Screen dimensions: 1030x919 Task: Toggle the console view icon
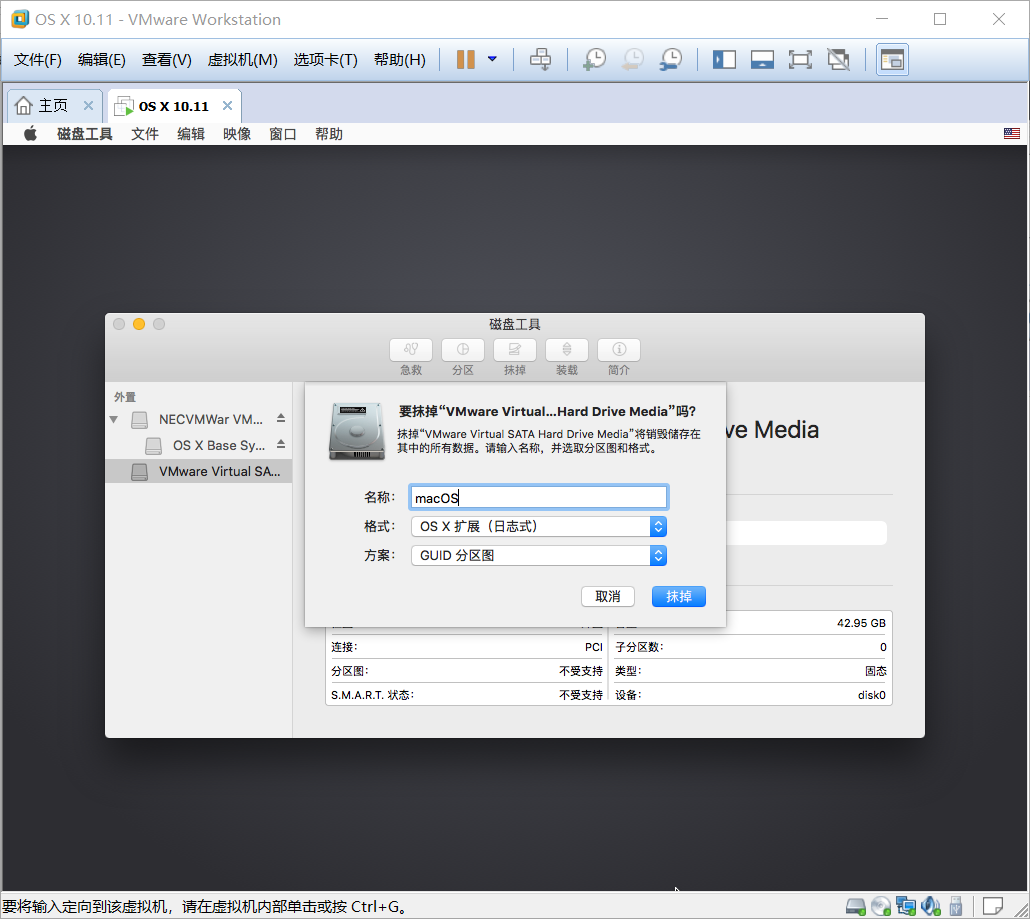(892, 60)
